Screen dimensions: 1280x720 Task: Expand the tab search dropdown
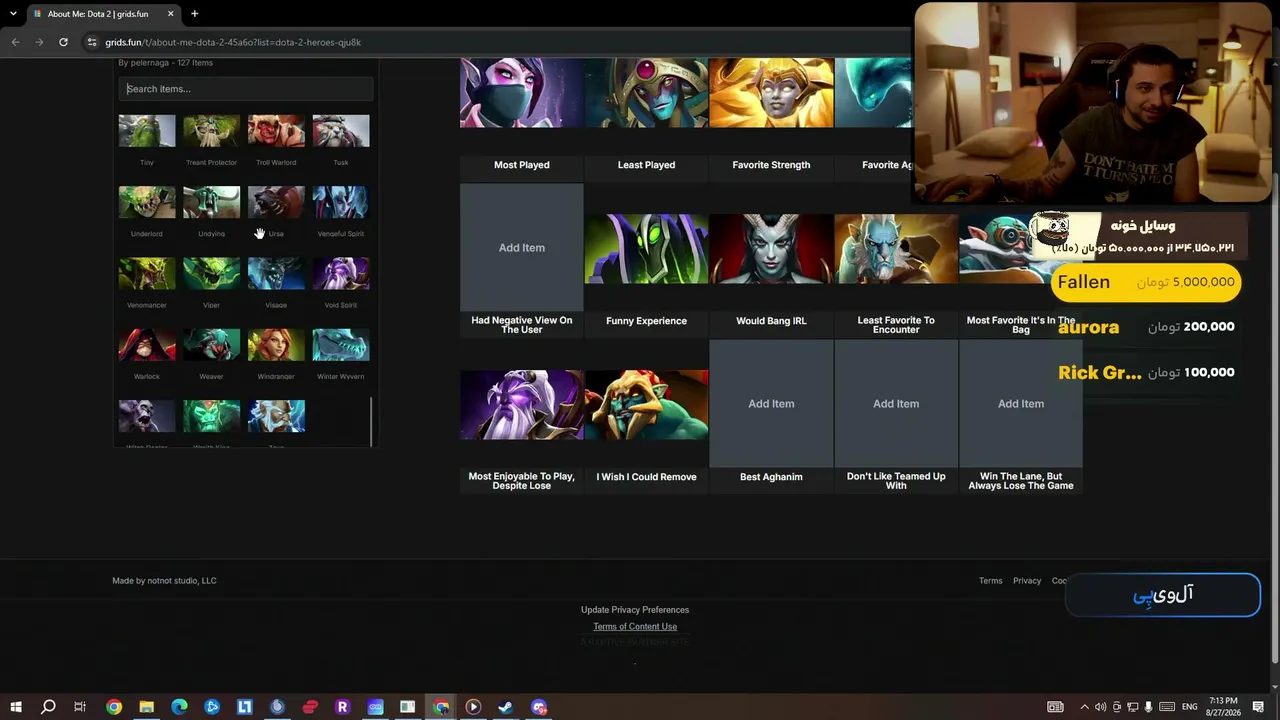pos(13,14)
